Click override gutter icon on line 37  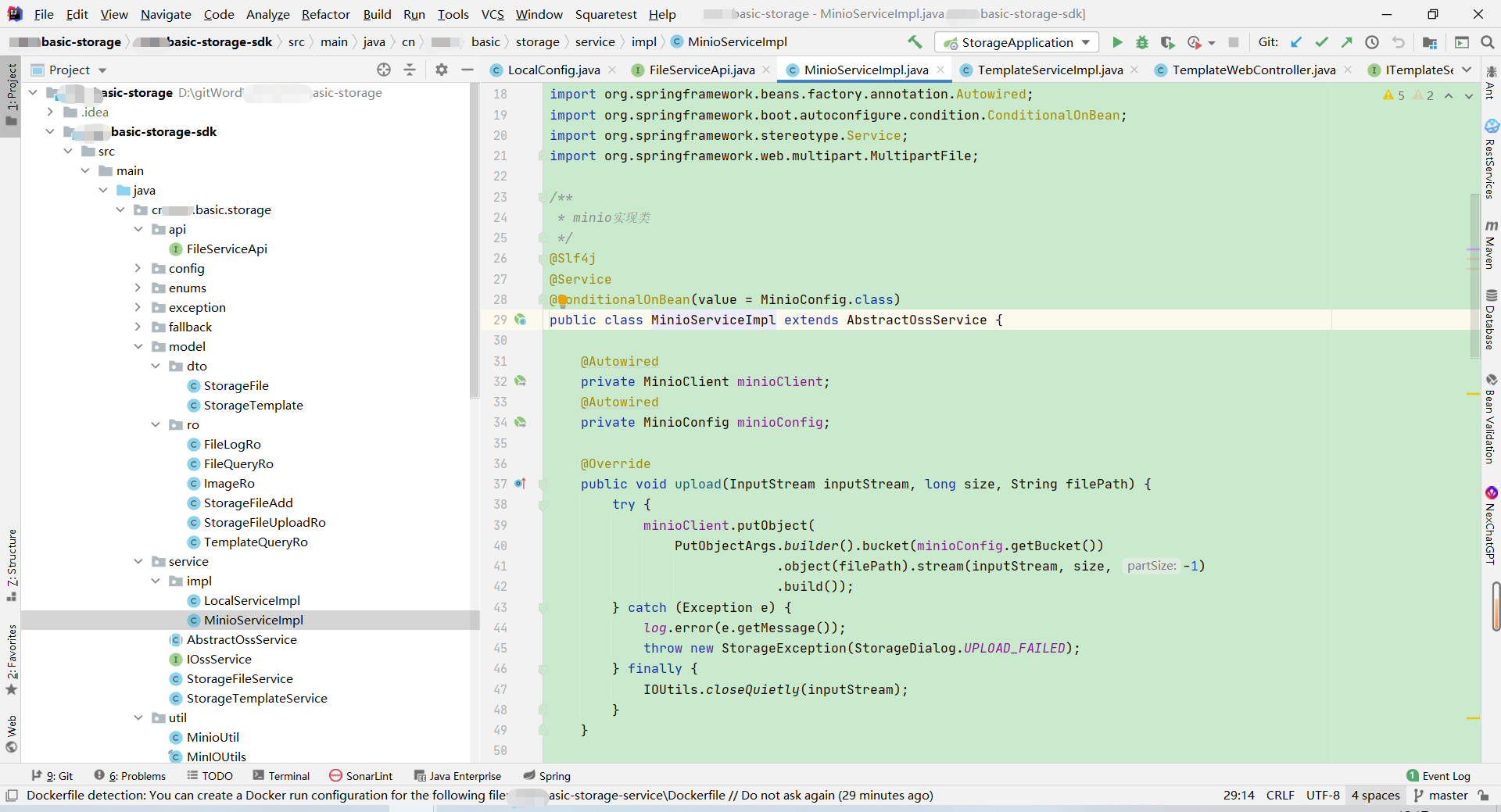tap(521, 484)
